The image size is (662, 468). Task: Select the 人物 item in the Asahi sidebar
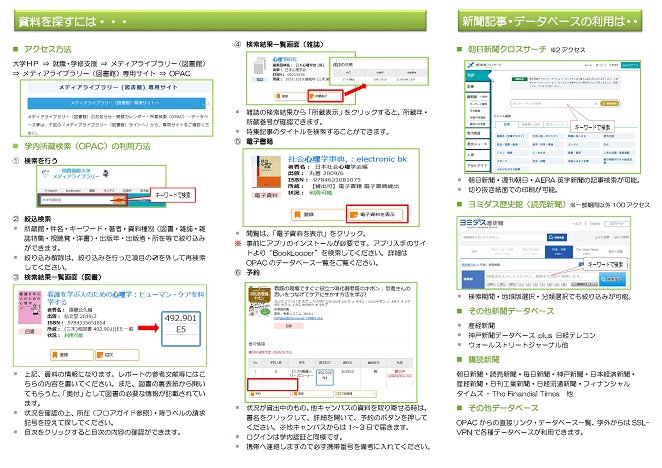pyautogui.click(x=478, y=155)
